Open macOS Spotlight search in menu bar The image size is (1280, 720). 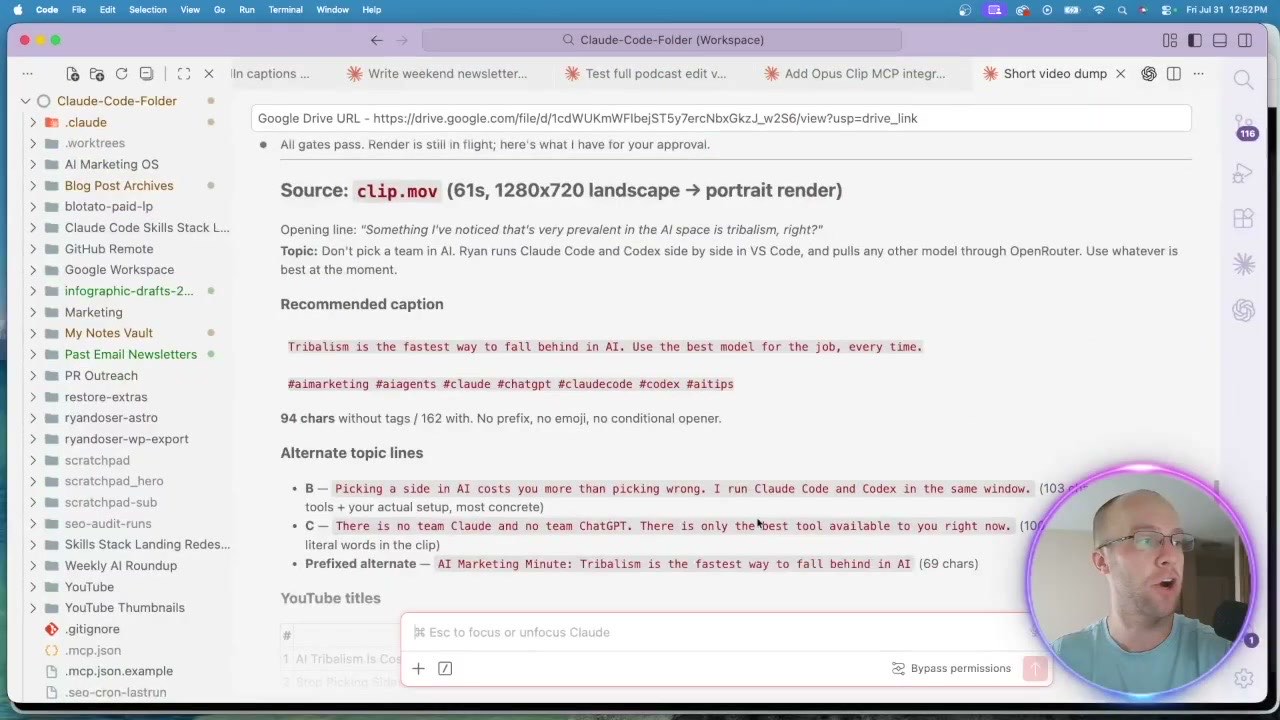click(x=1122, y=10)
